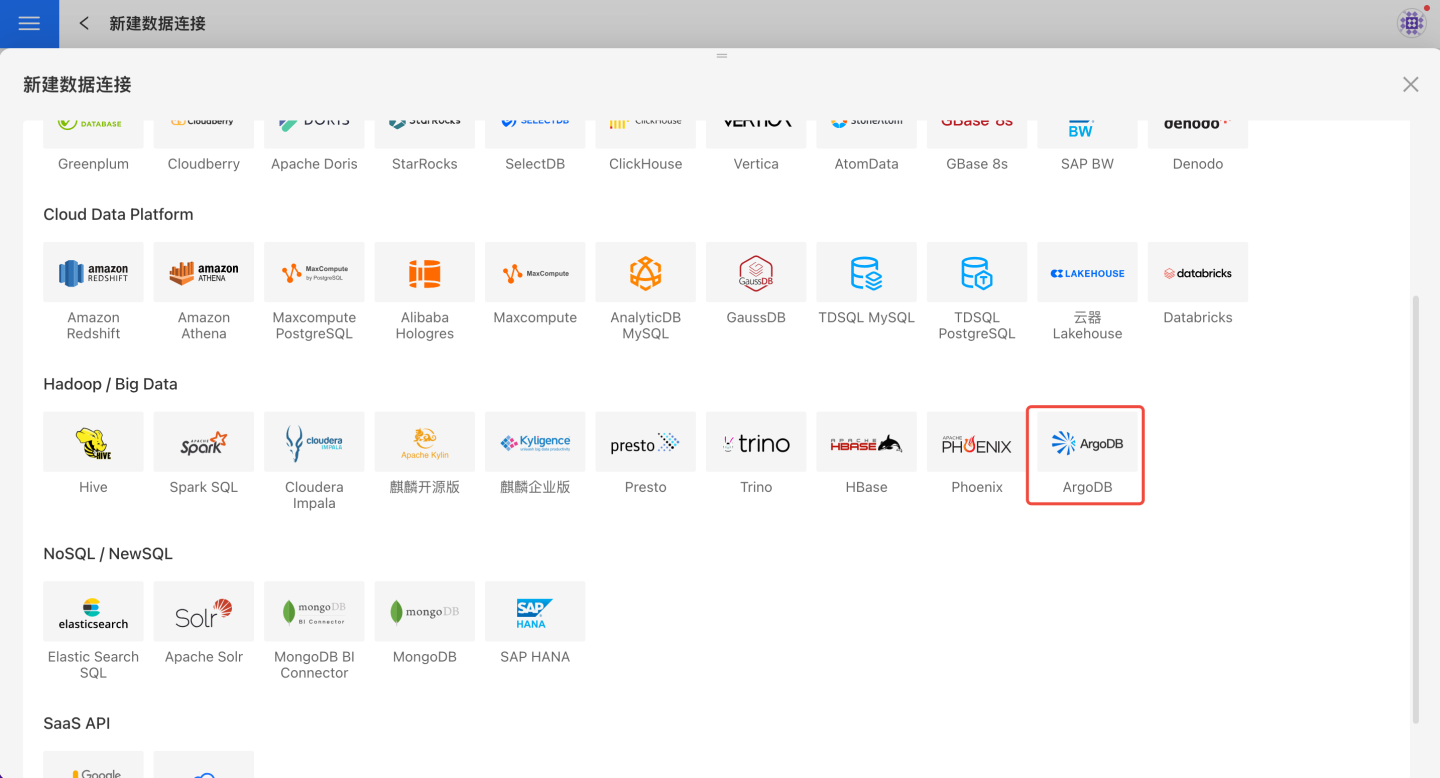Open the hamburger main menu
Viewport: 1440px width, 778px height.
coord(29,23)
